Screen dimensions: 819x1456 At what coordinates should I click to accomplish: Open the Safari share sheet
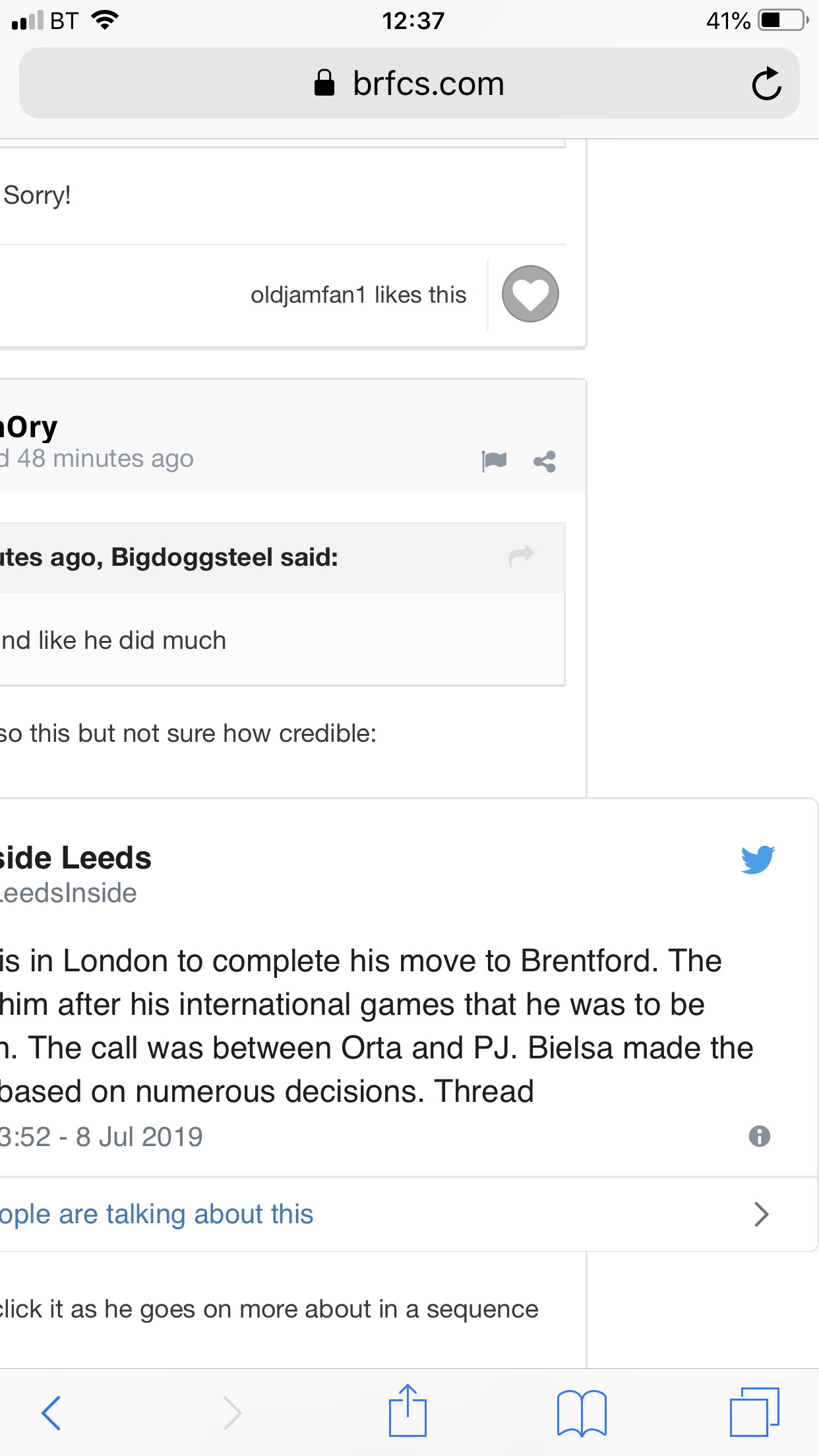[x=408, y=1411]
